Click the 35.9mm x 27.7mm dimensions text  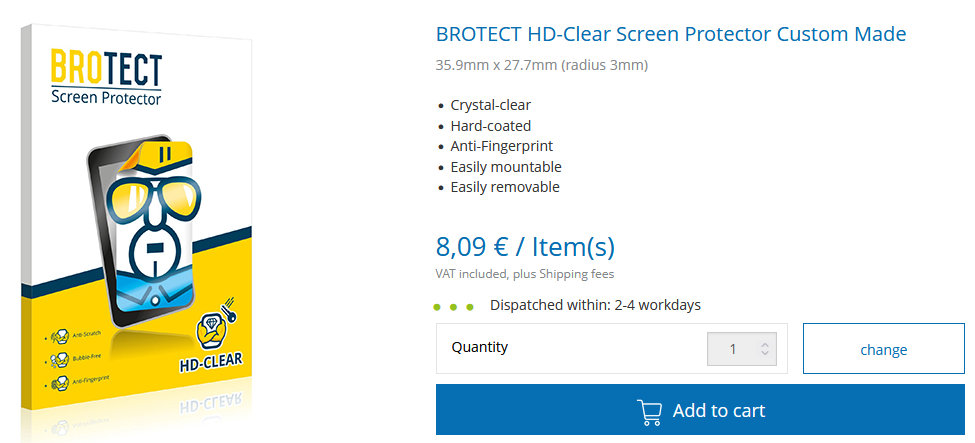point(542,65)
